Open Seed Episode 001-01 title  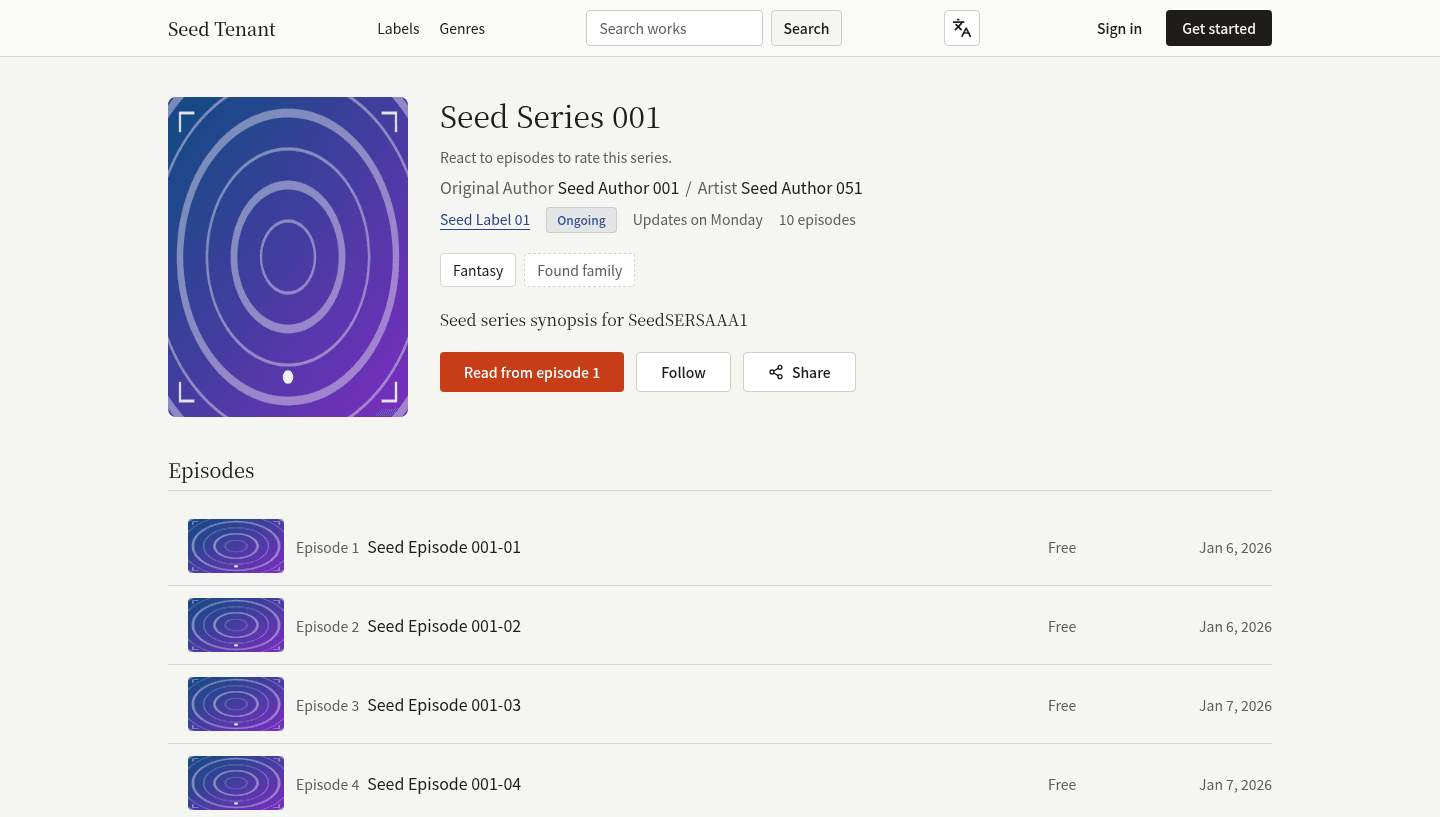[444, 547]
